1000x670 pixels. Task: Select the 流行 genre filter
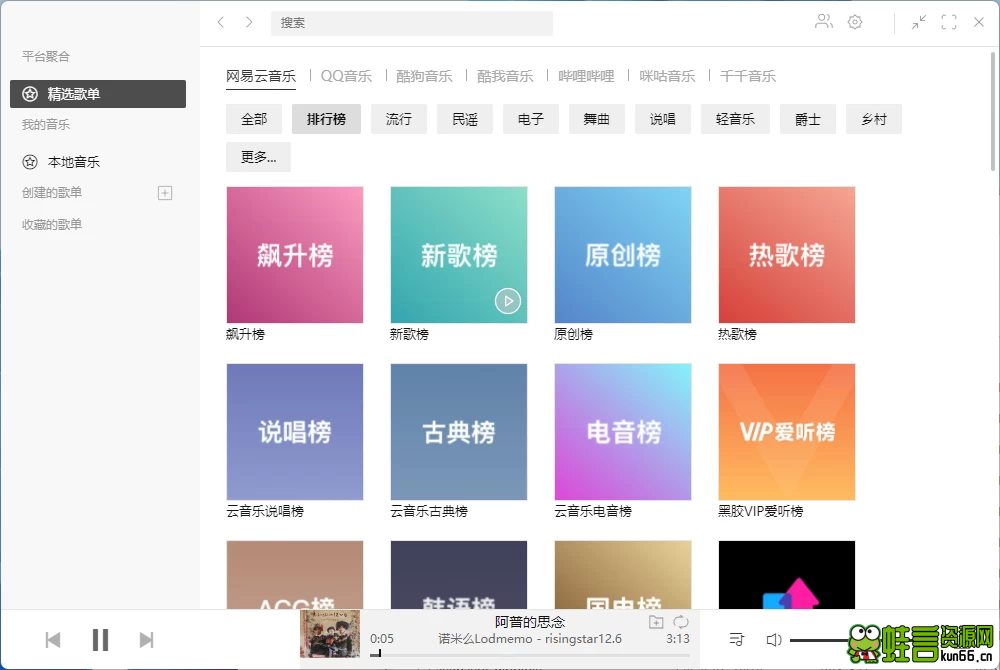coord(397,119)
